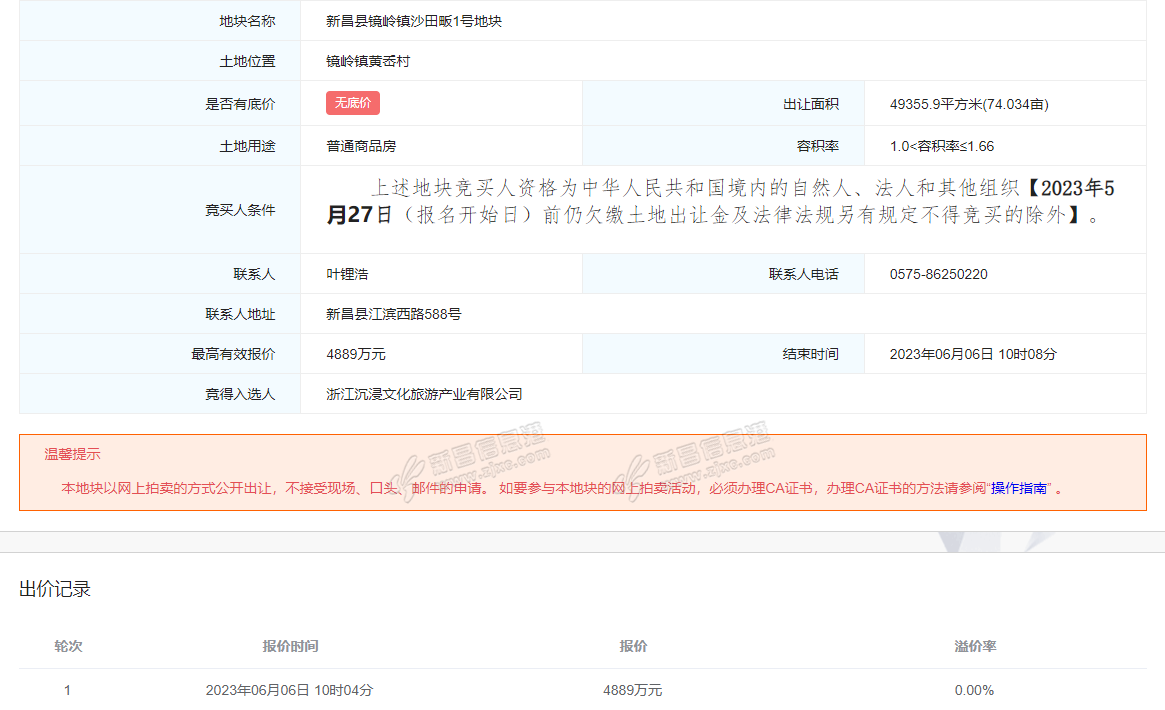This screenshot has width=1165, height=710.
Task: Click winning bidder 浙江沉浸文化旅游产业有限公司
Action: 424,394
